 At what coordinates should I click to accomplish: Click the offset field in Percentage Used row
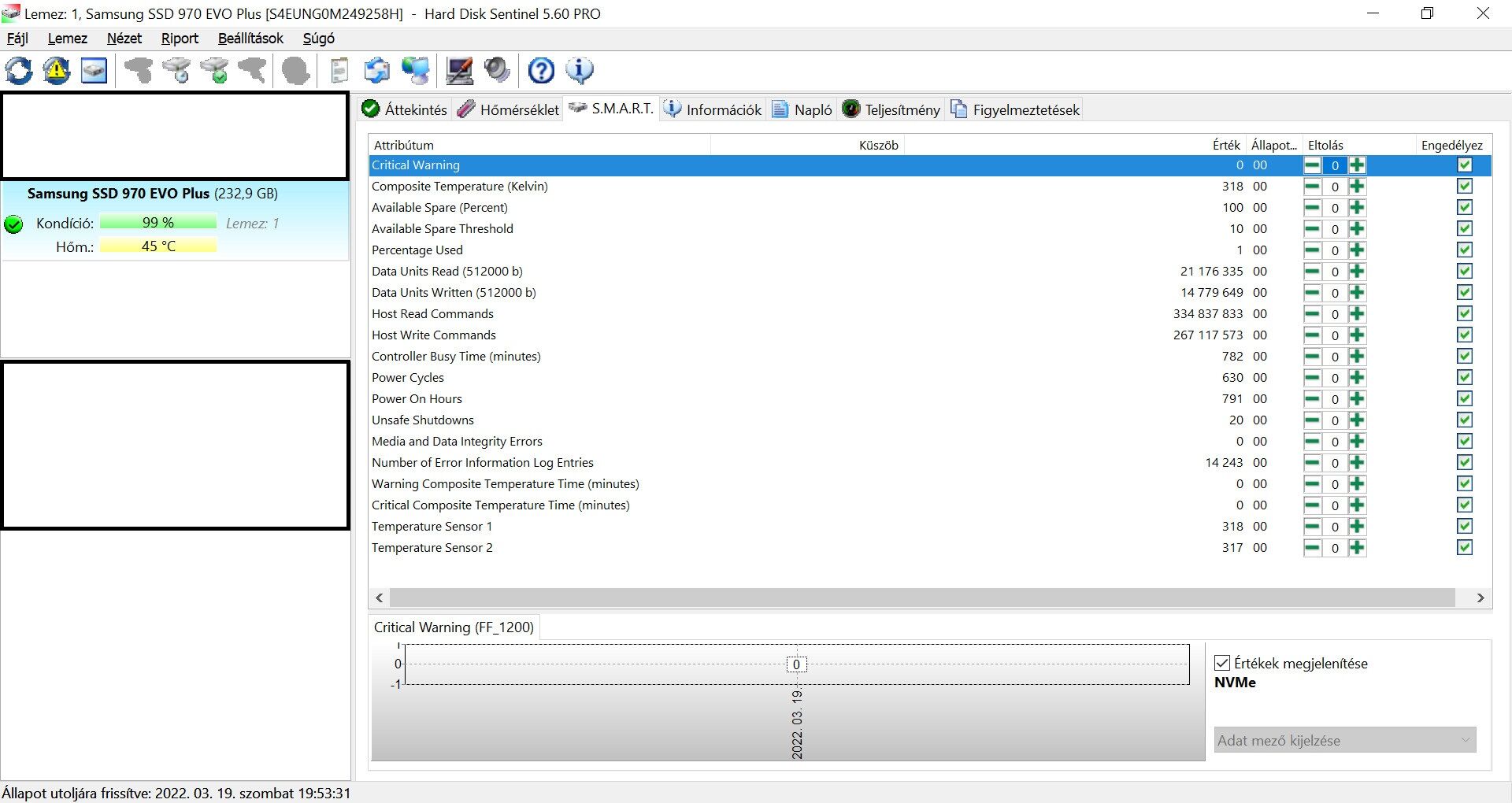click(x=1335, y=250)
